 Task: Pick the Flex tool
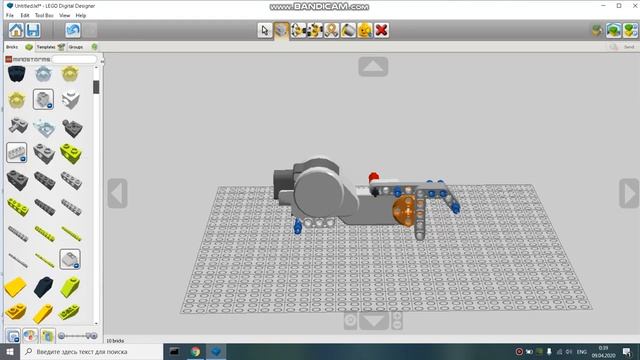[331, 30]
